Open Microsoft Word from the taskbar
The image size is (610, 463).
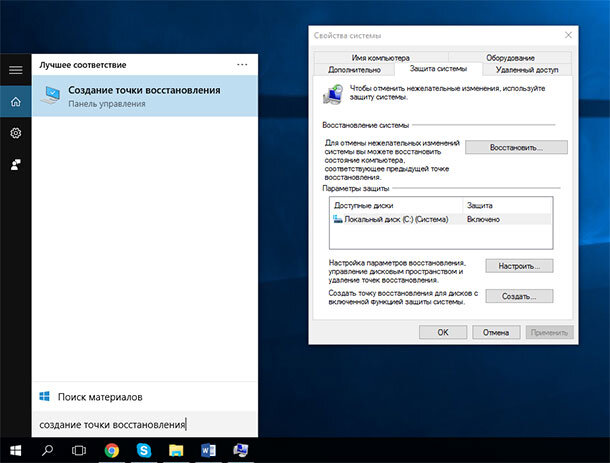pos(209,451)
